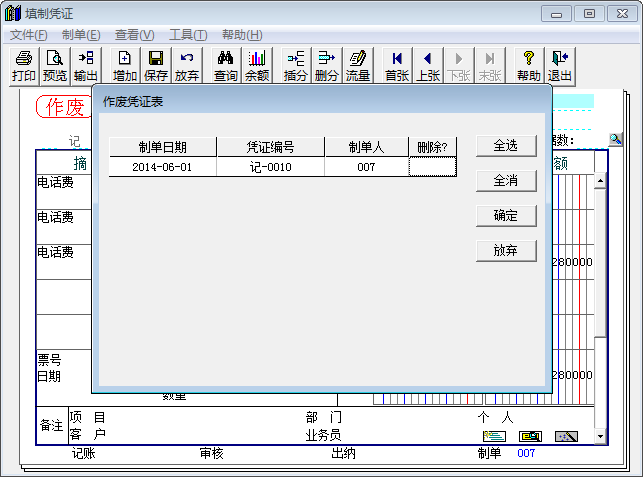This screenshot has width=643, height=477.
Task: Select the 007 preparer cell in table
Action: coord(367,167)
